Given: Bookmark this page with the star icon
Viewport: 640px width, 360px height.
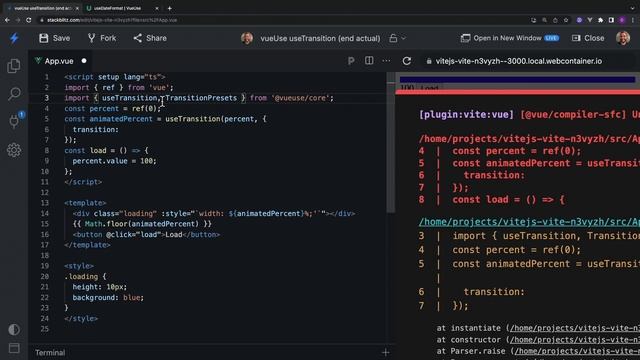Looking at the screenshot, I should [x=566, y=20].
